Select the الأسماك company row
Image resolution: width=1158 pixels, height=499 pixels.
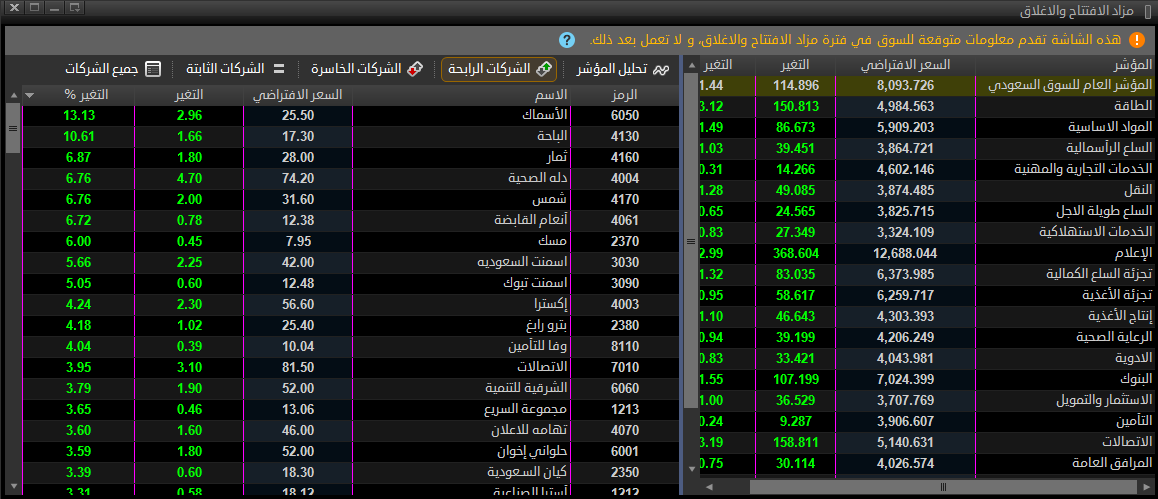pyautogui.click(x=351, y=115)
